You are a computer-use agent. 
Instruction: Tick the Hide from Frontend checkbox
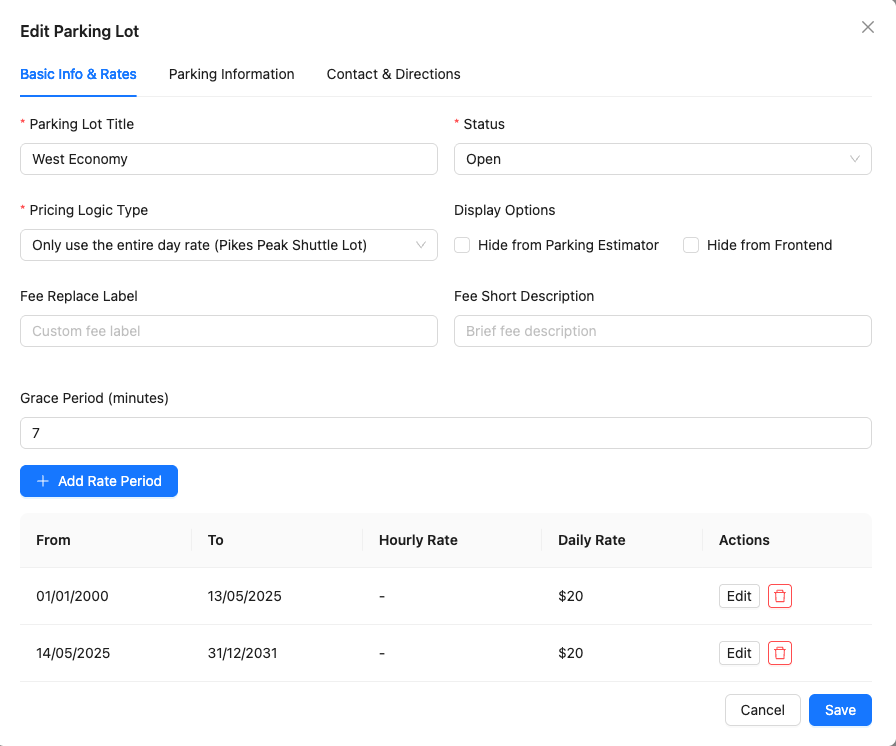[x=691, y=245]
